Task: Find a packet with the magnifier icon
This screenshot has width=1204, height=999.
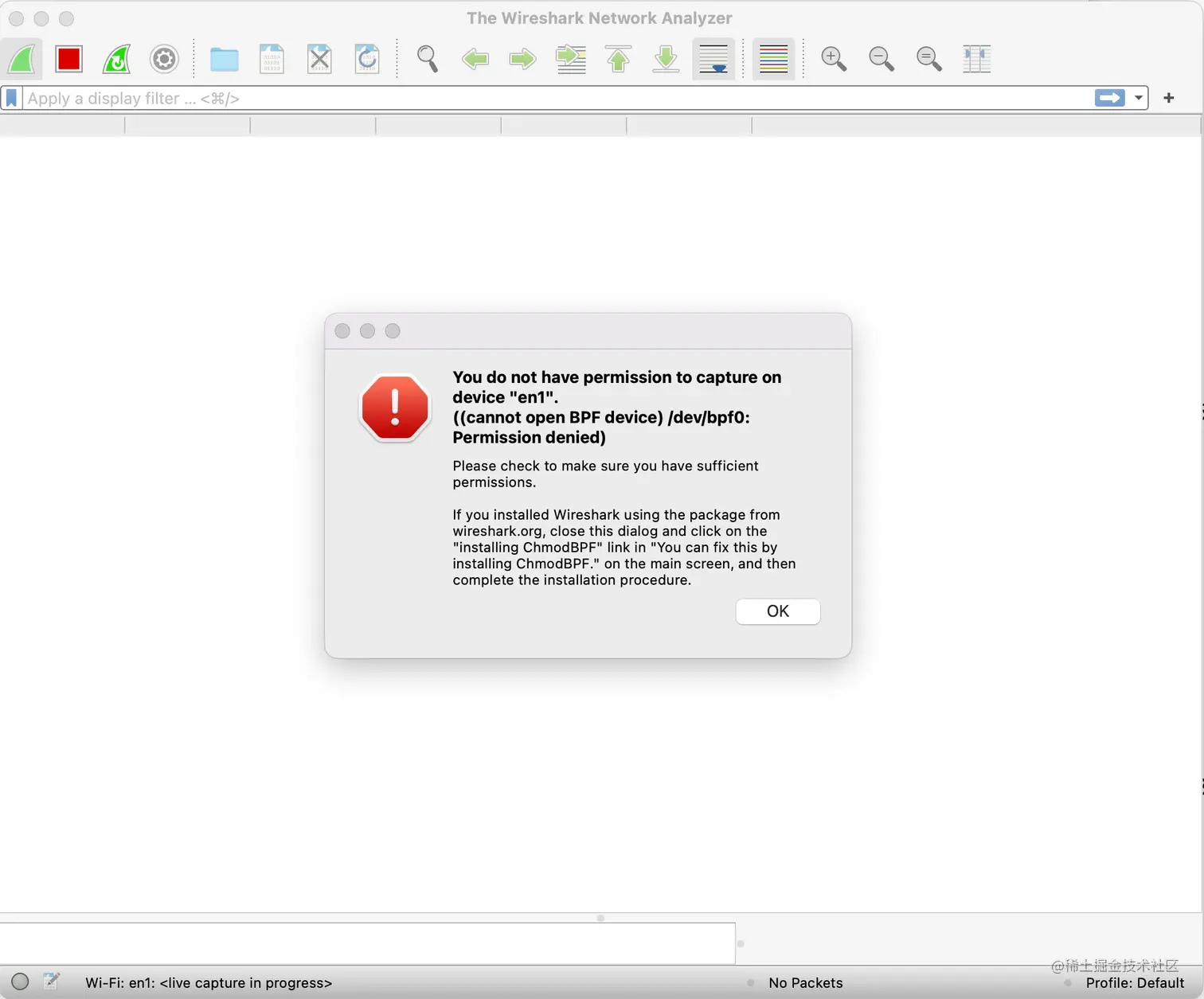Action: click(428, 59)
